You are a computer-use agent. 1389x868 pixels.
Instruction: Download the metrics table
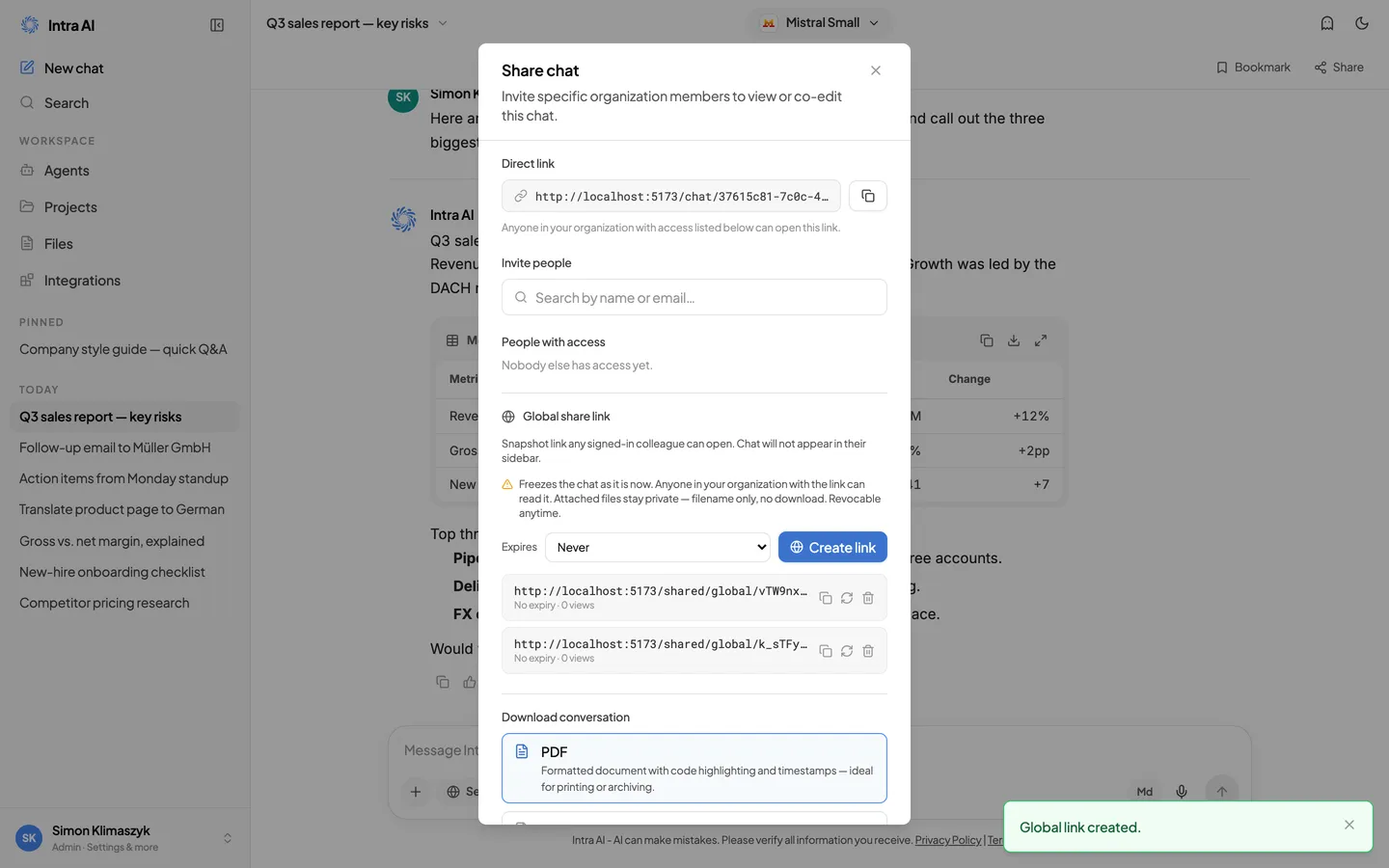pyautogui.click(x=1014, y=340)
